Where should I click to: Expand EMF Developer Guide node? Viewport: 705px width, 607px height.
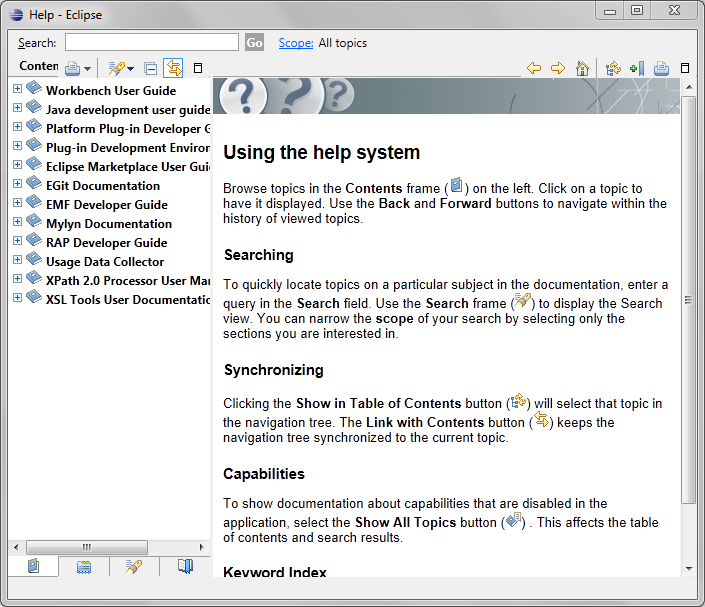(17, 202)
